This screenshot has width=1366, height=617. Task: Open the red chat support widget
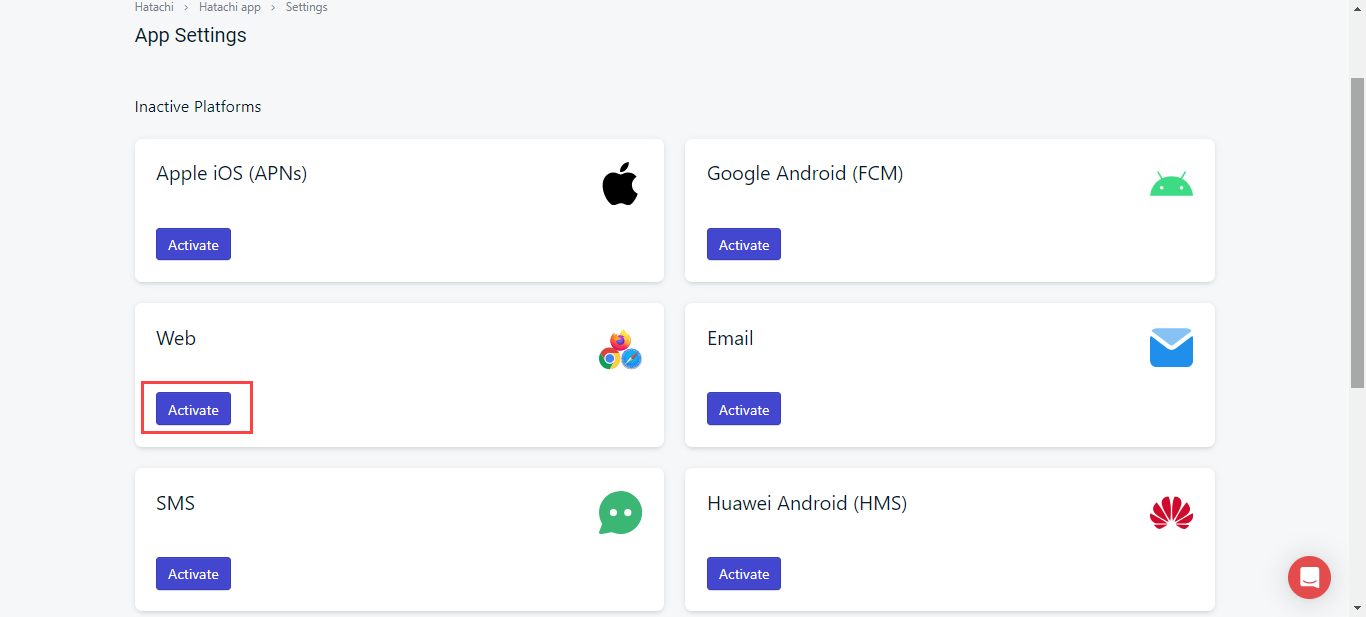(1309, 577)
